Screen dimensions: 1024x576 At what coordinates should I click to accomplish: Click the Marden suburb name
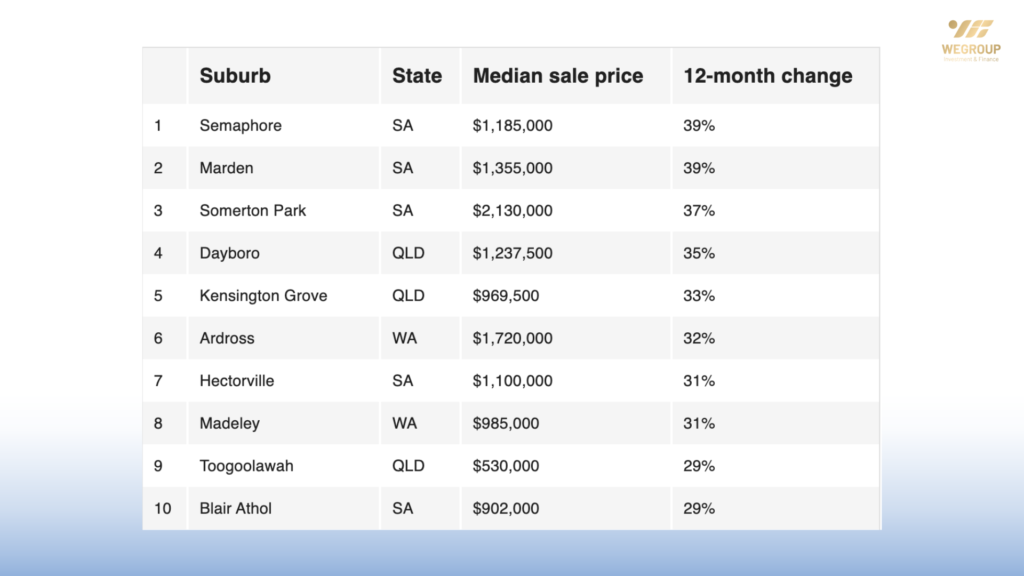click(x=227, y=168)
